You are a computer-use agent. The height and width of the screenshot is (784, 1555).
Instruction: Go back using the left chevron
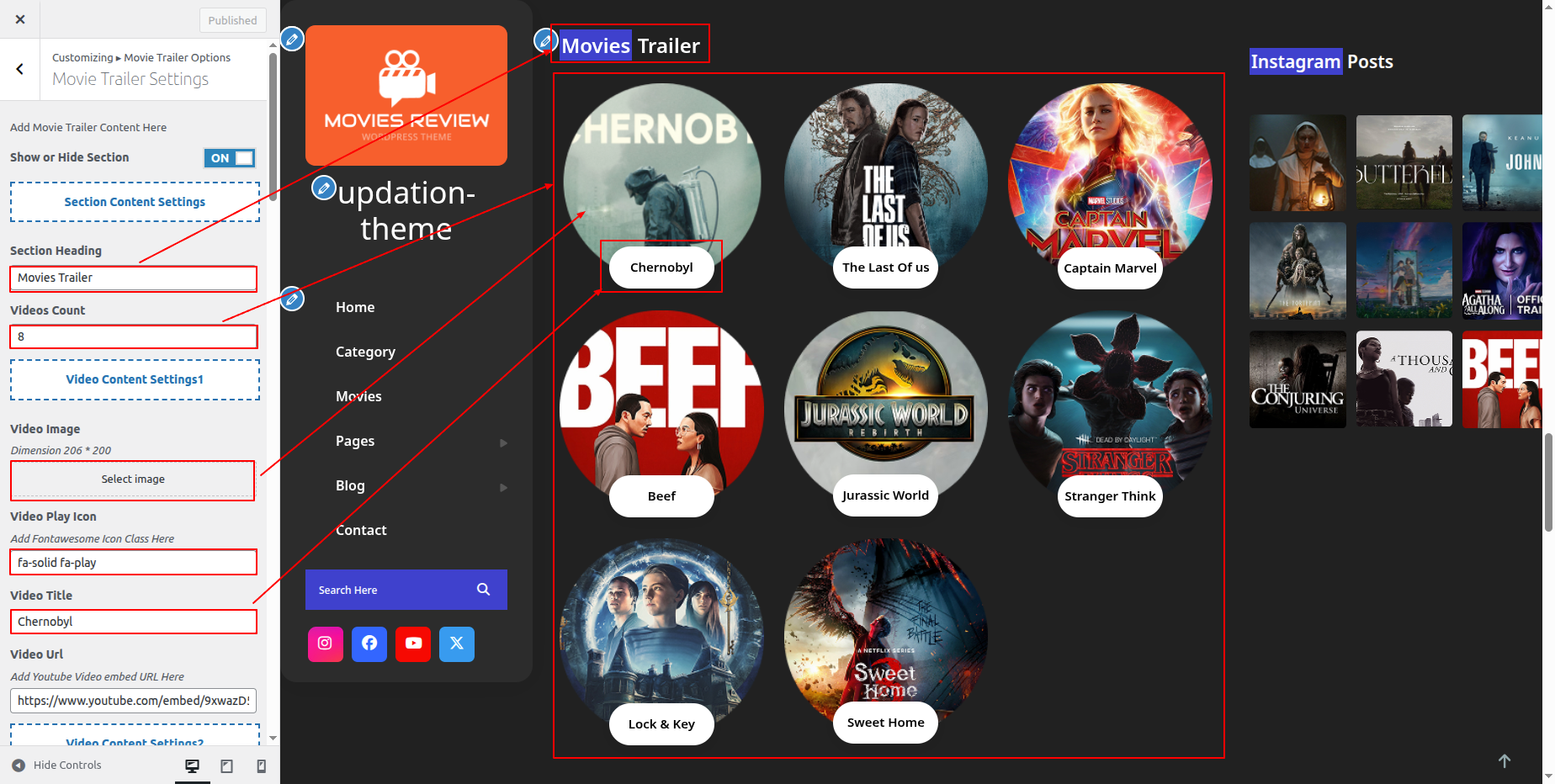pyautogui.click(x=20, y=69)
